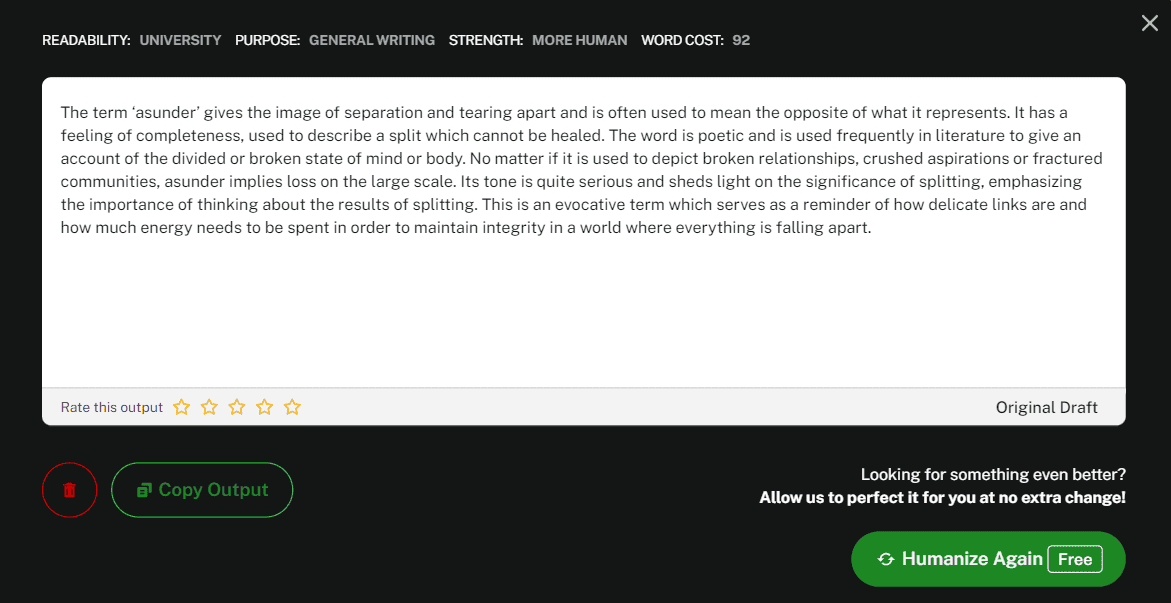This screenshot has width=1171, height=603.
Task: Click Humanize Again button
Action: (988, 559)
